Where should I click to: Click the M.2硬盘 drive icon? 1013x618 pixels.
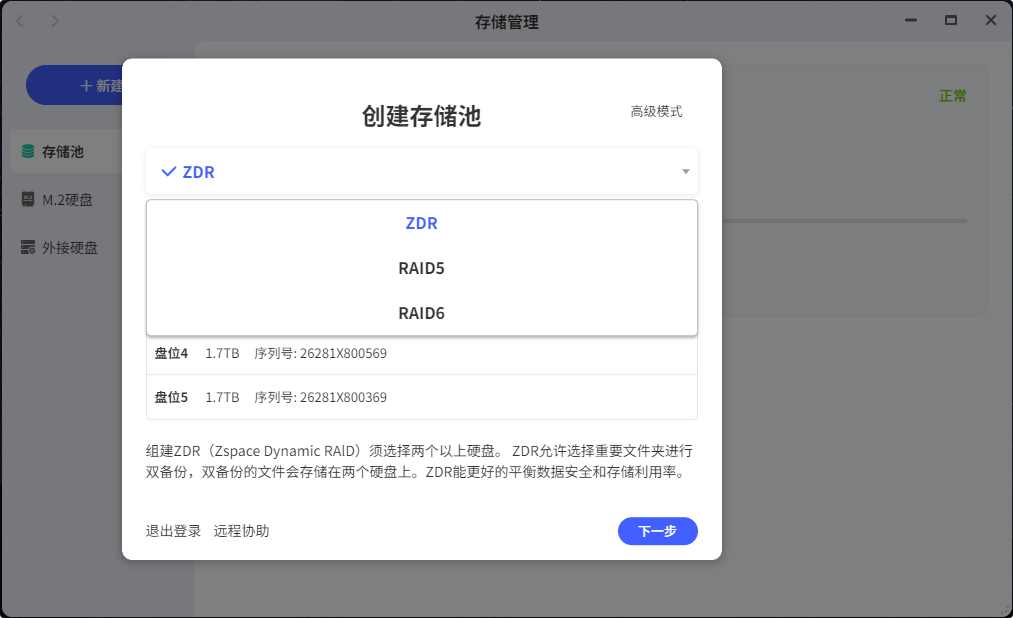[x=28, y=199]
